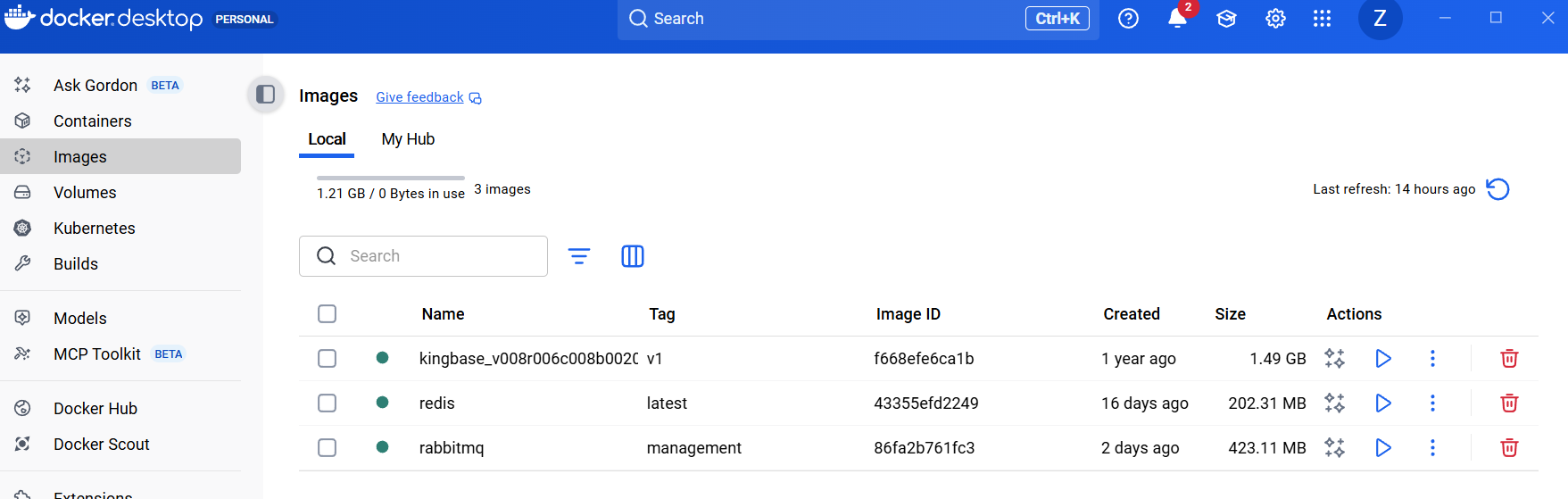
Task: Open the Builds sidebar section
Action: point(120,263)
